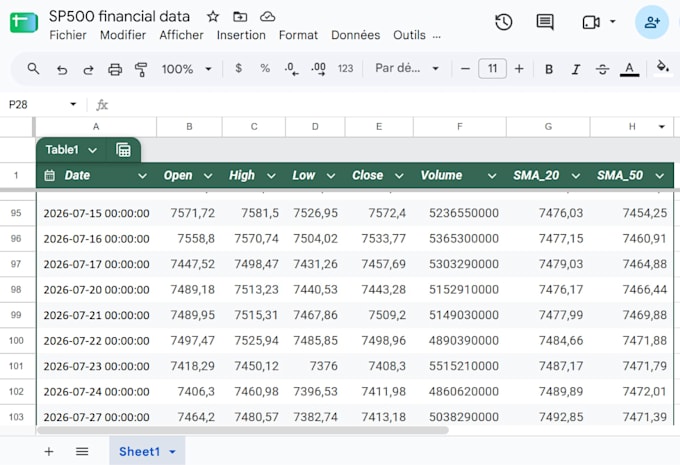Add a new sheet with plus button
680x465 pixels.
pyautogui.click(x=49, y=452)
